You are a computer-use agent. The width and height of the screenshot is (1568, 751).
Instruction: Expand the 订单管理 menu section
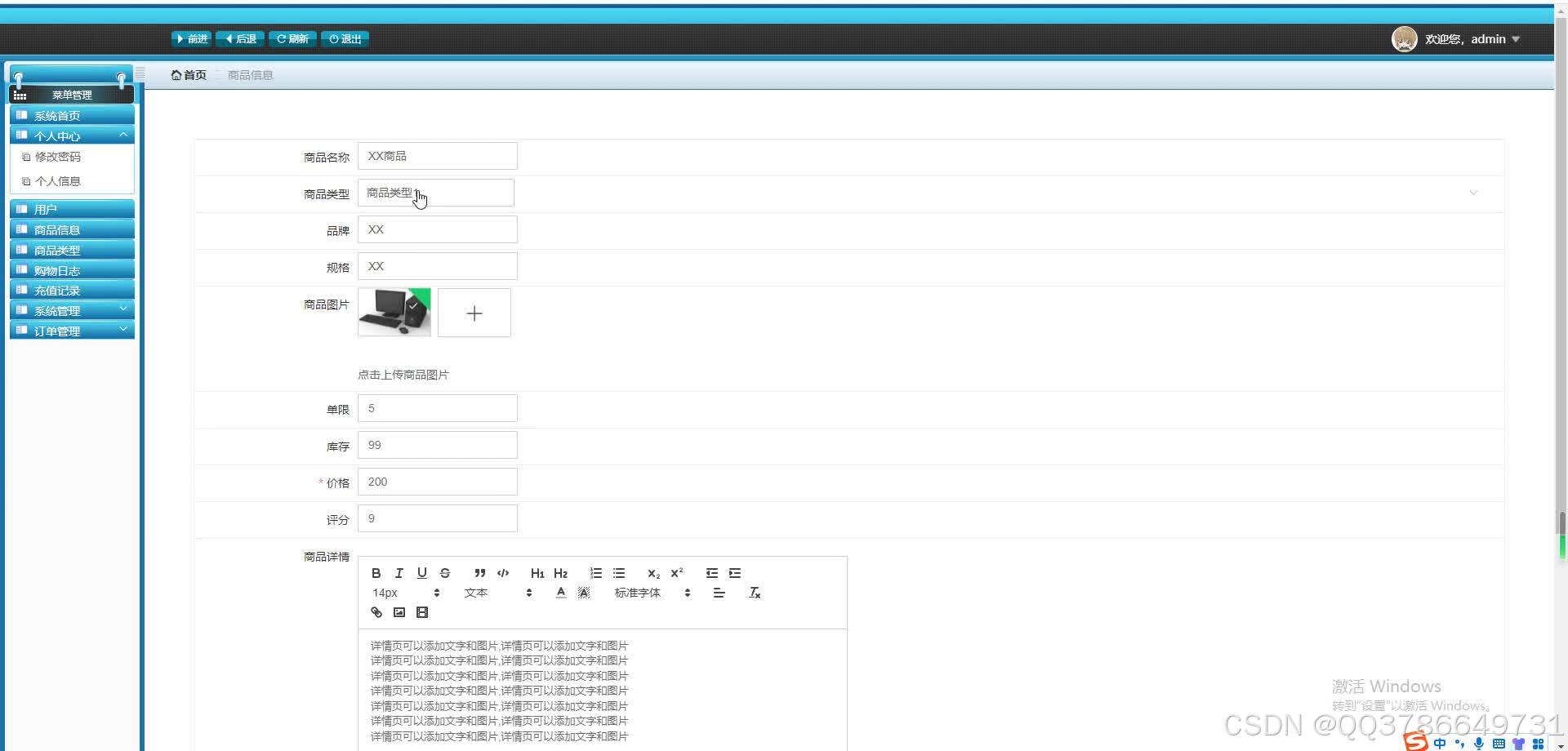[72, 331]
